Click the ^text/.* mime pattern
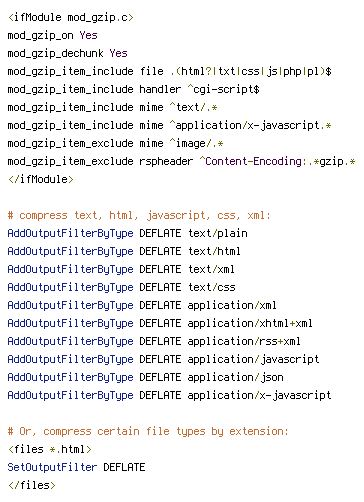The image size is (364, 502). 194,107
